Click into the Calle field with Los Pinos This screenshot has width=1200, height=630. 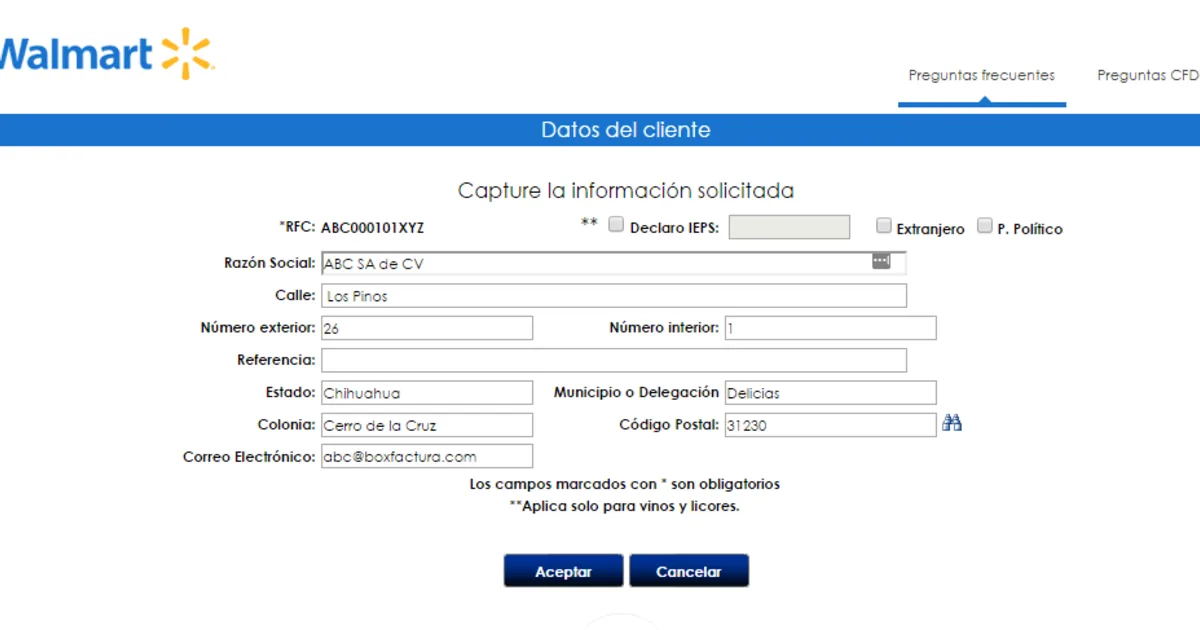coord(613,296)
